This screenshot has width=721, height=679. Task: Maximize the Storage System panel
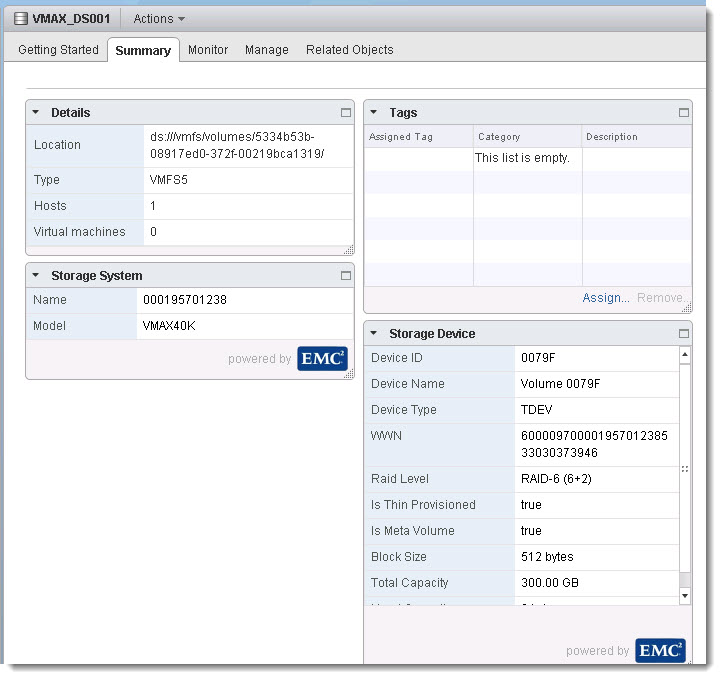[x=346, y=275]
